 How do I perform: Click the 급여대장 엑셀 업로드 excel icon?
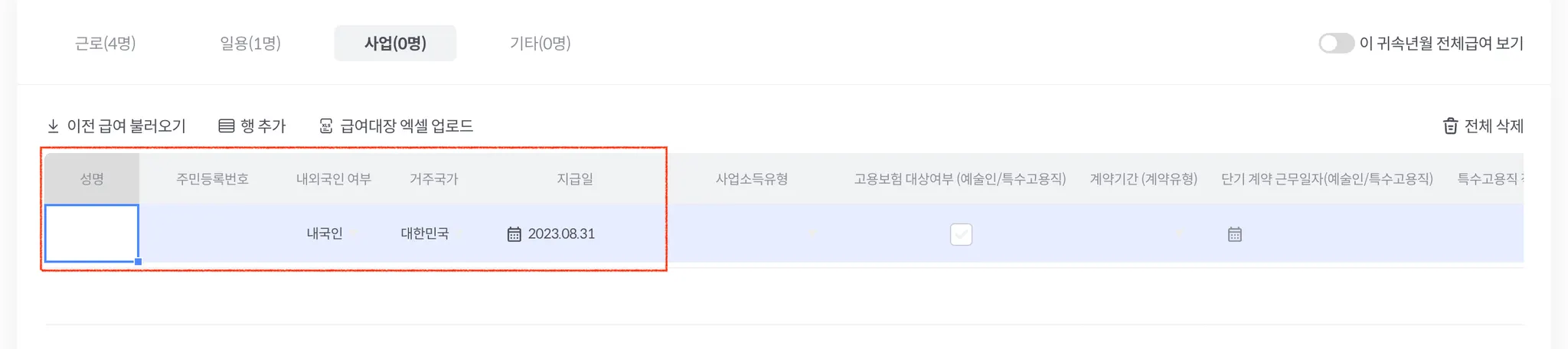326,126
